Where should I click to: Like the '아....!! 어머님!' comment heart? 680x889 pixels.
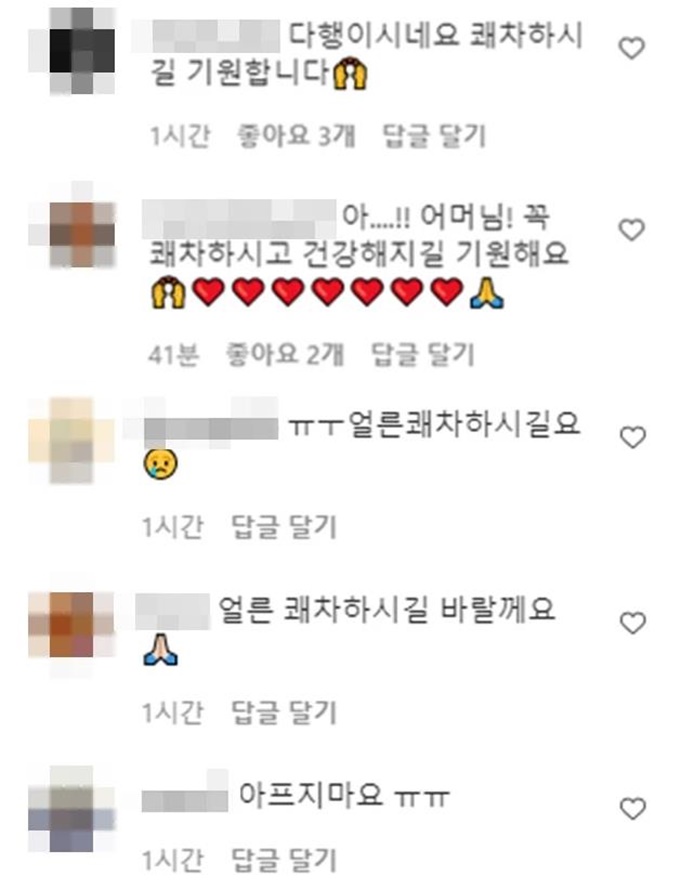(x=631, y=230)
